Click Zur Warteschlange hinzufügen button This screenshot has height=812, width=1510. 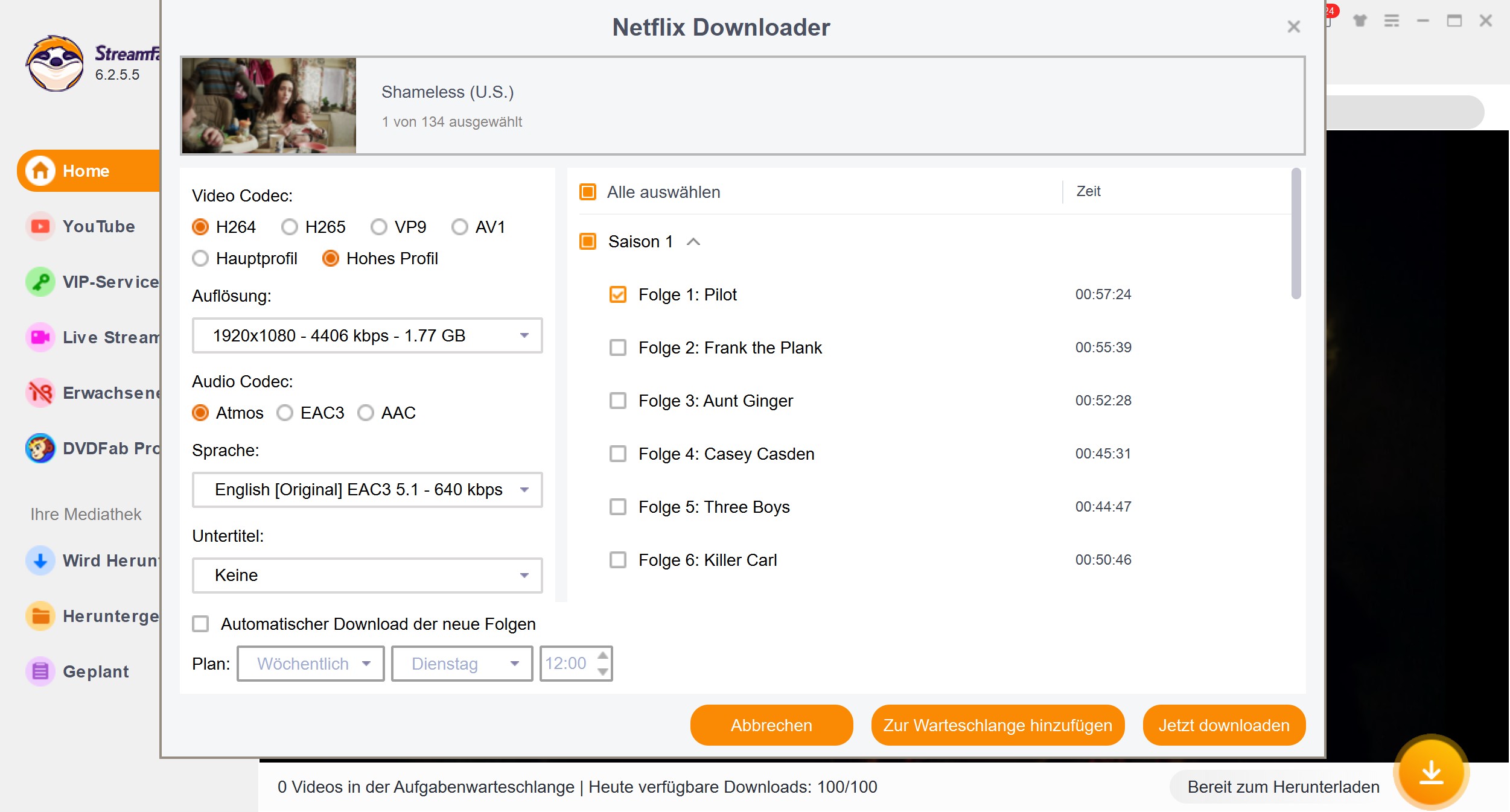997,725
